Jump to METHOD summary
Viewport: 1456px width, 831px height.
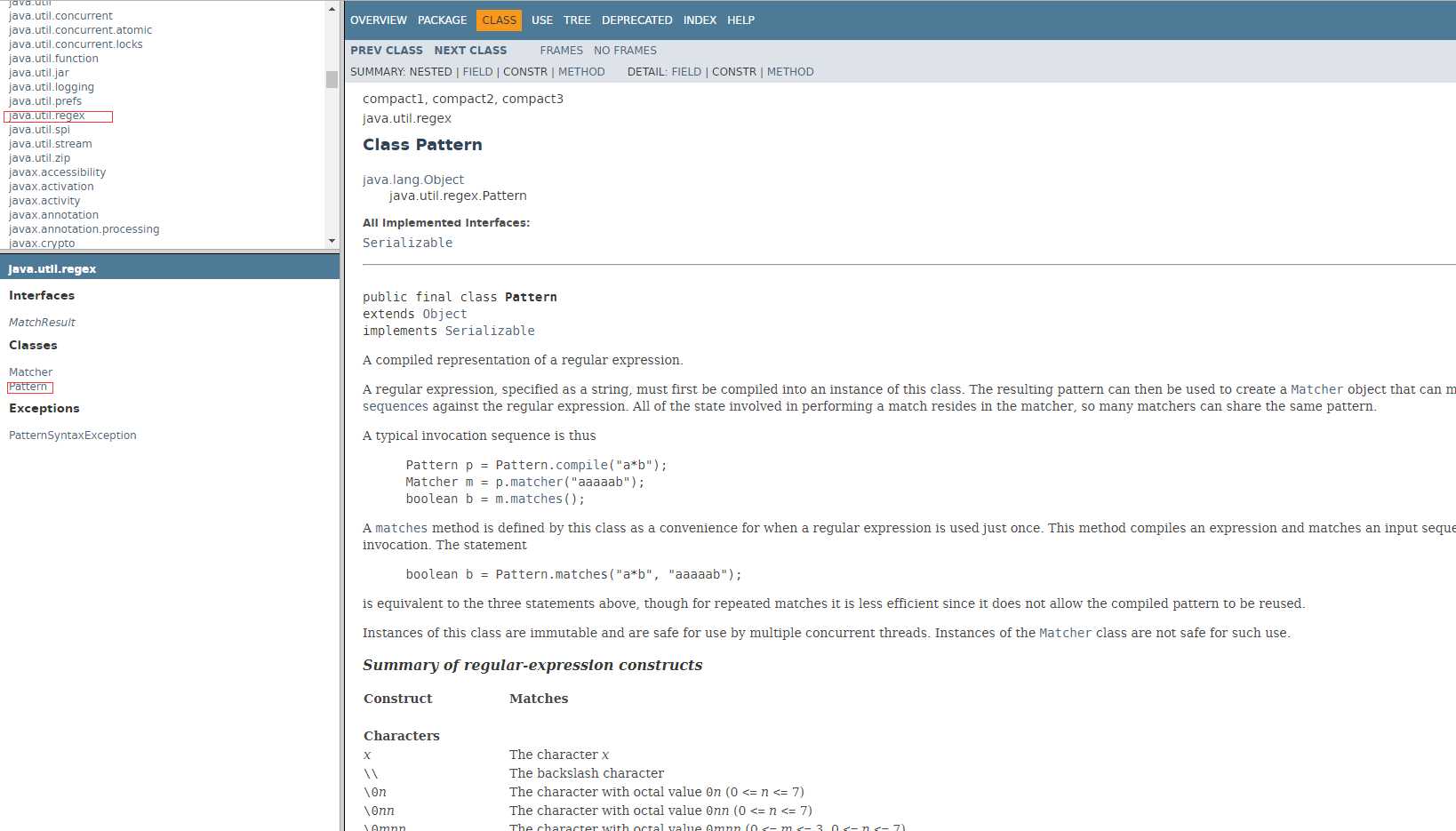pos(581,72)
